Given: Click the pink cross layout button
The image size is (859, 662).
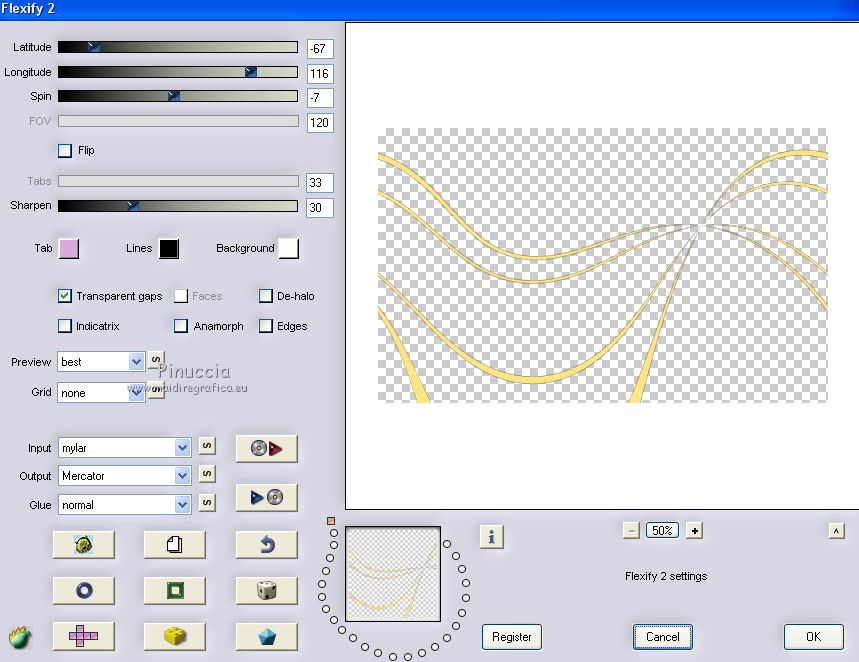Looking at the screenshot, I should pos(84,636).
